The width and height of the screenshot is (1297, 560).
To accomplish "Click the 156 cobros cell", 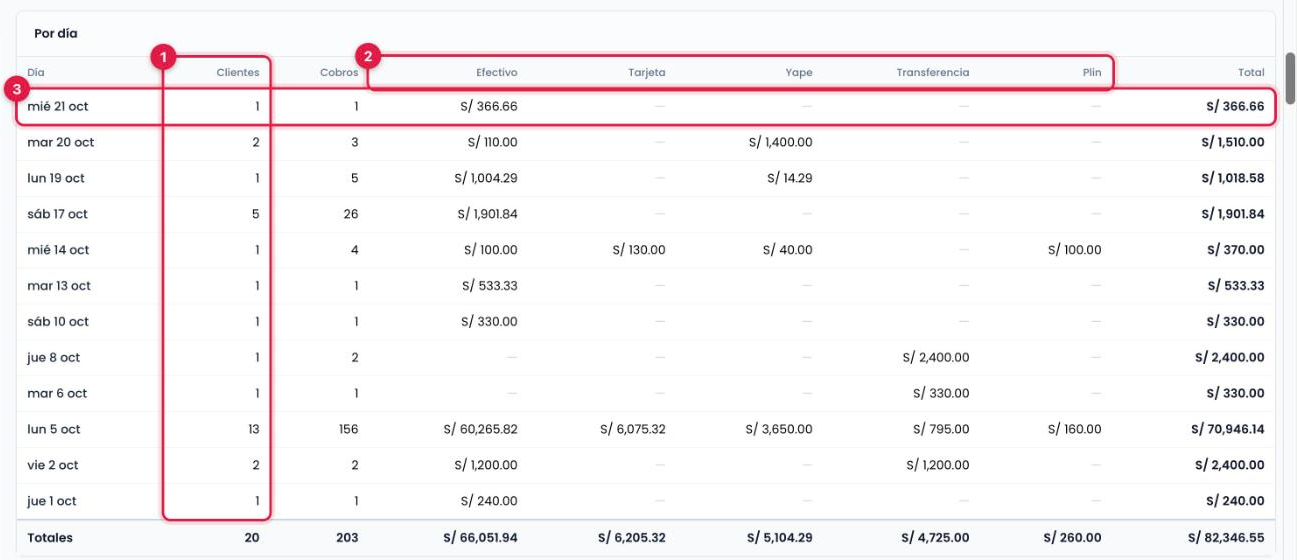I will pyautogui.click(x=348, y=430).
